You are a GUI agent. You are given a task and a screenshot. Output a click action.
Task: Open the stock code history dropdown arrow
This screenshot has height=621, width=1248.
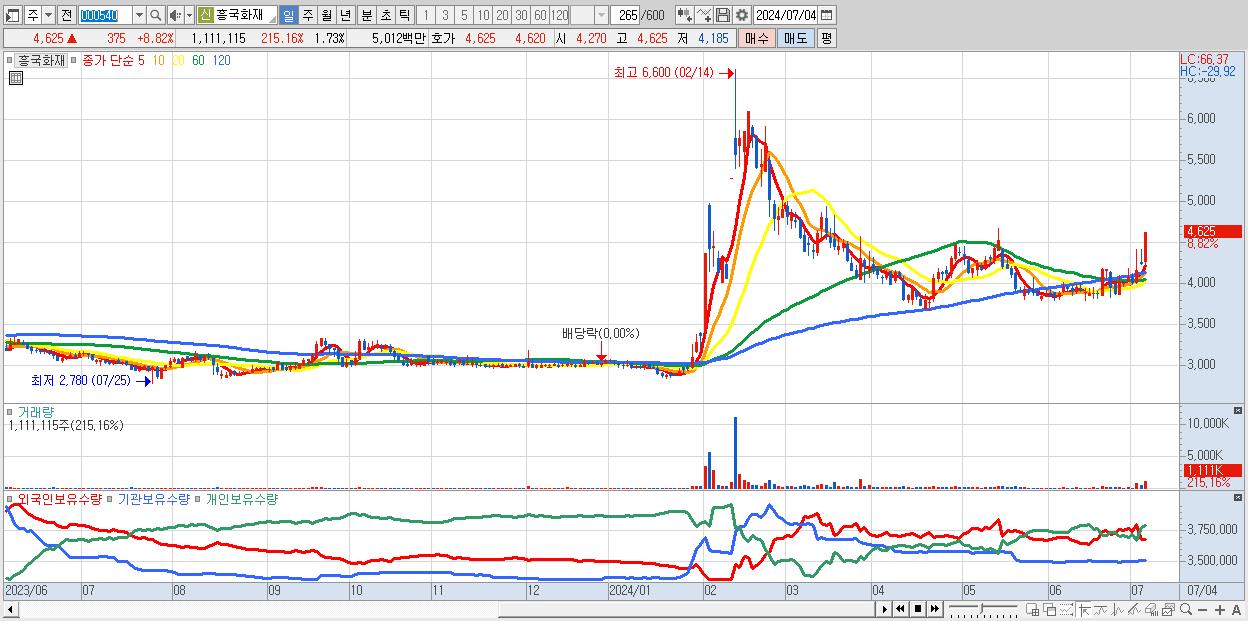tap(139, 16)
